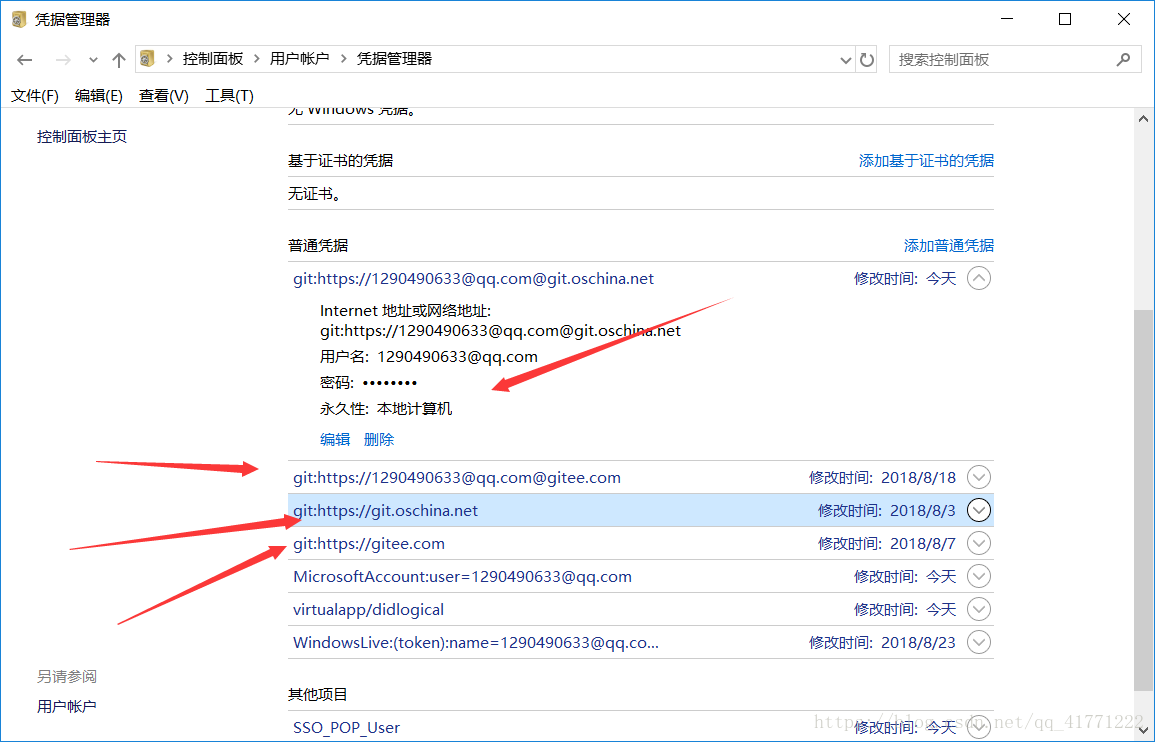Click 添加基于证书的凭据 link
Image resolution: width=1155 pixels, height=742 pixels.
[926, 161]
